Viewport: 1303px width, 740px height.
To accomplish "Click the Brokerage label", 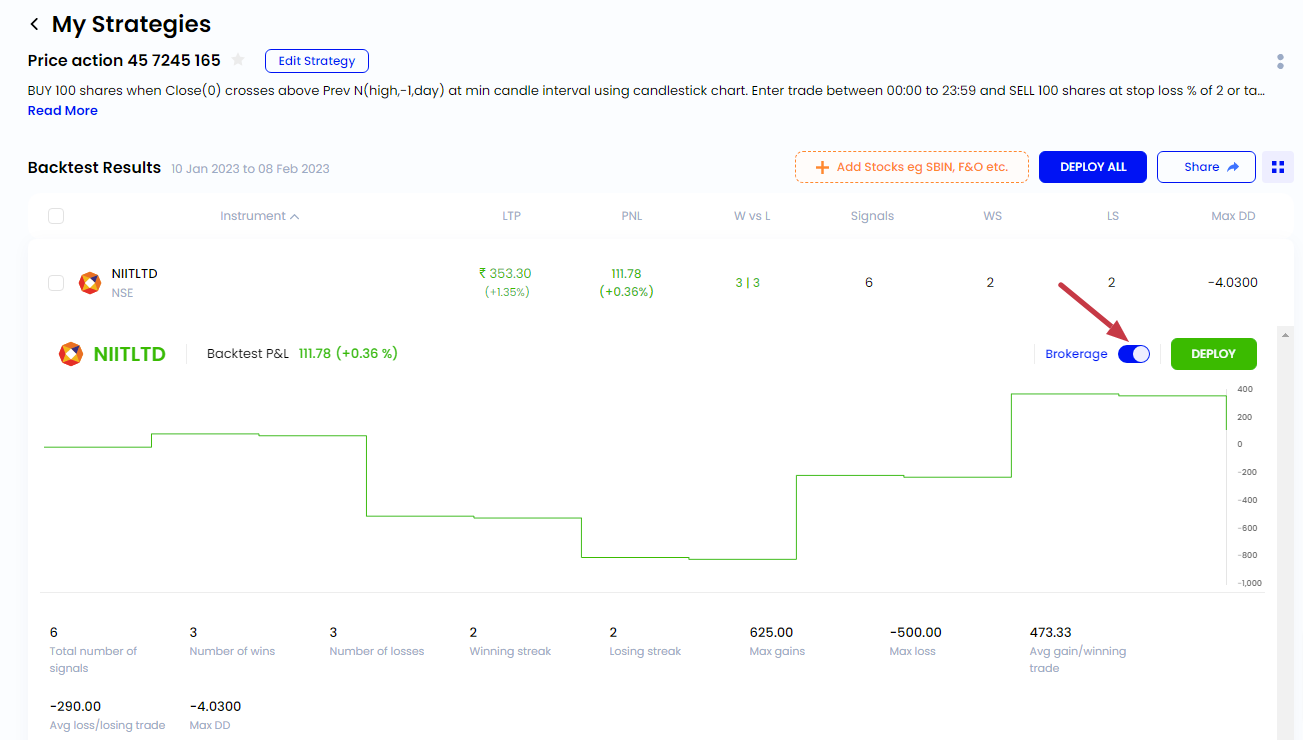I will [x=1076, y=354].
